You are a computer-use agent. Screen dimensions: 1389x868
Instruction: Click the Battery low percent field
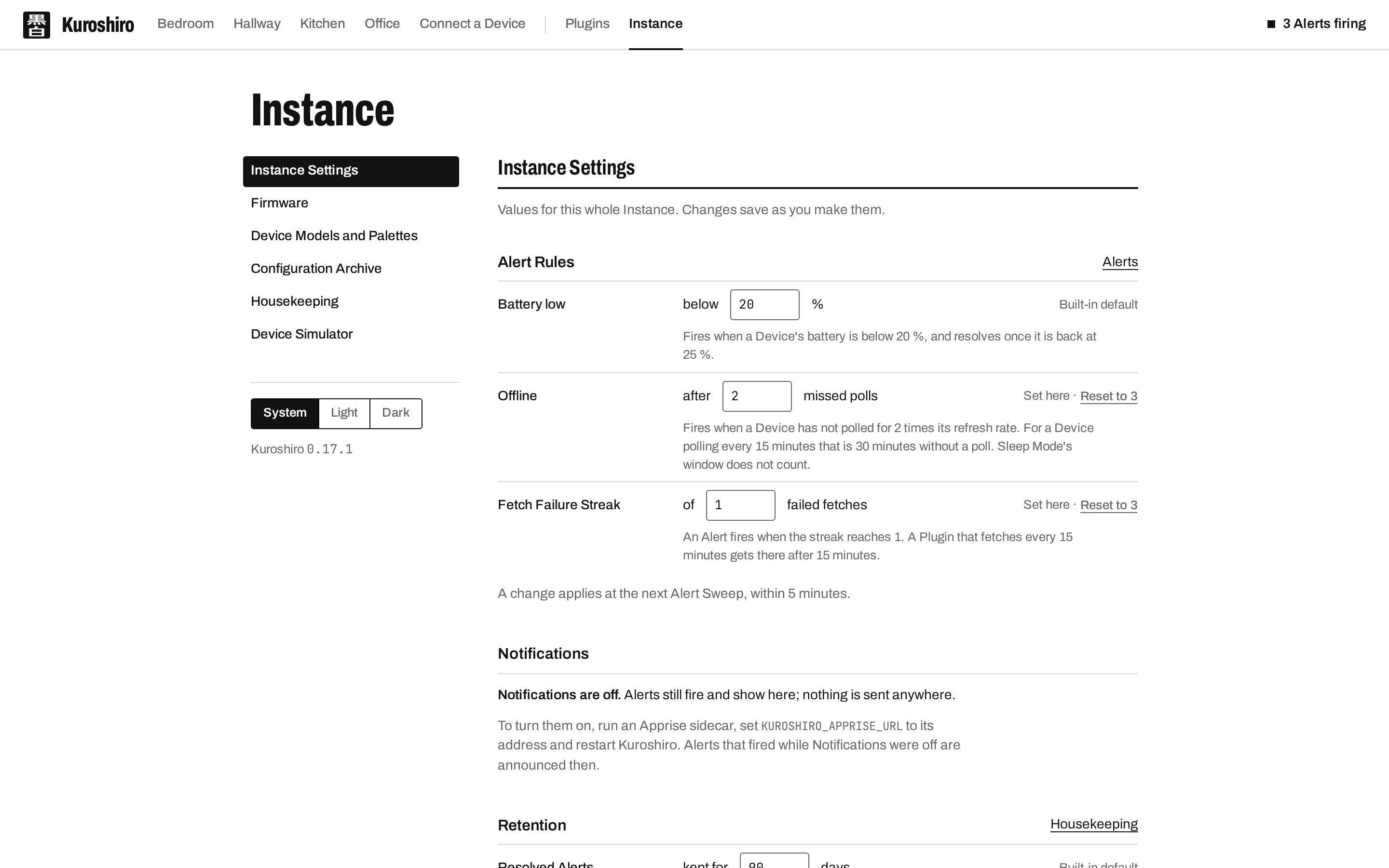point(764,305)
